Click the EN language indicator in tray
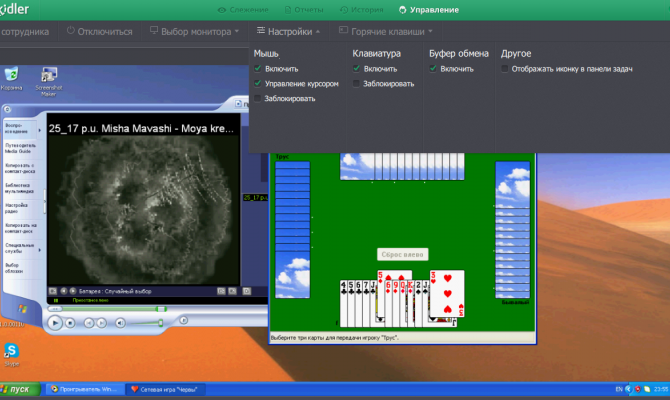The height and width of the screenshot is (400, 670). [619, 389]
